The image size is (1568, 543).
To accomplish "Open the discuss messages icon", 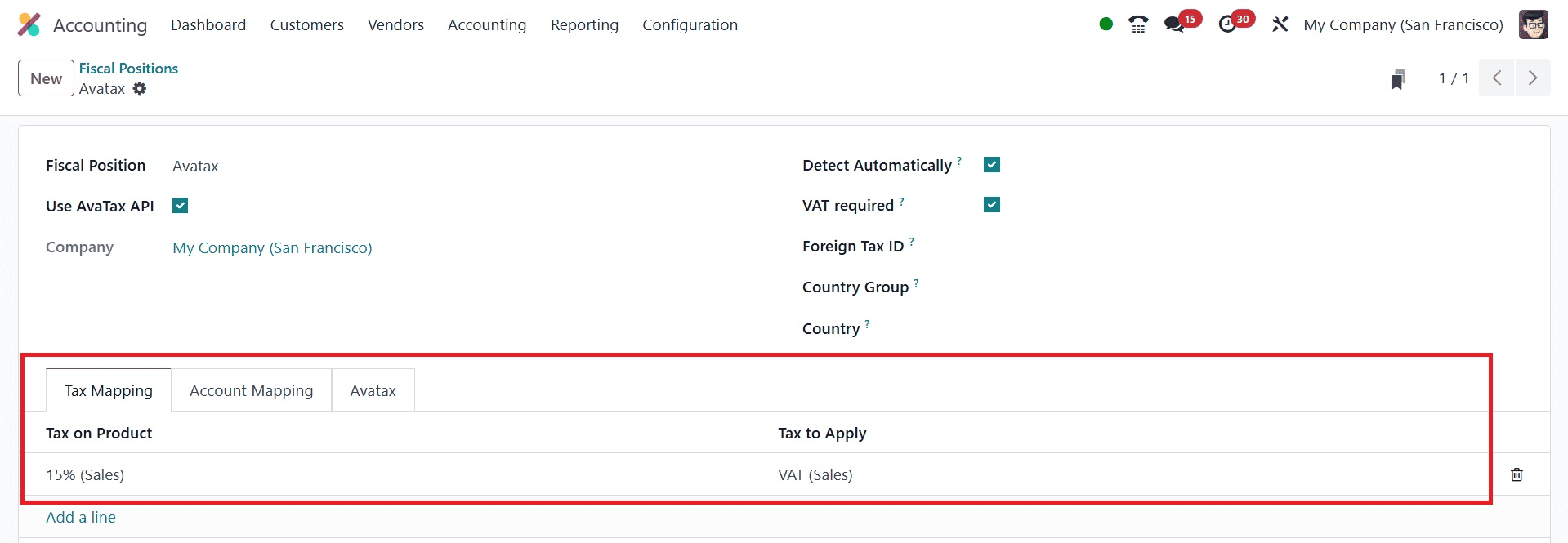I will point(1174,24).
